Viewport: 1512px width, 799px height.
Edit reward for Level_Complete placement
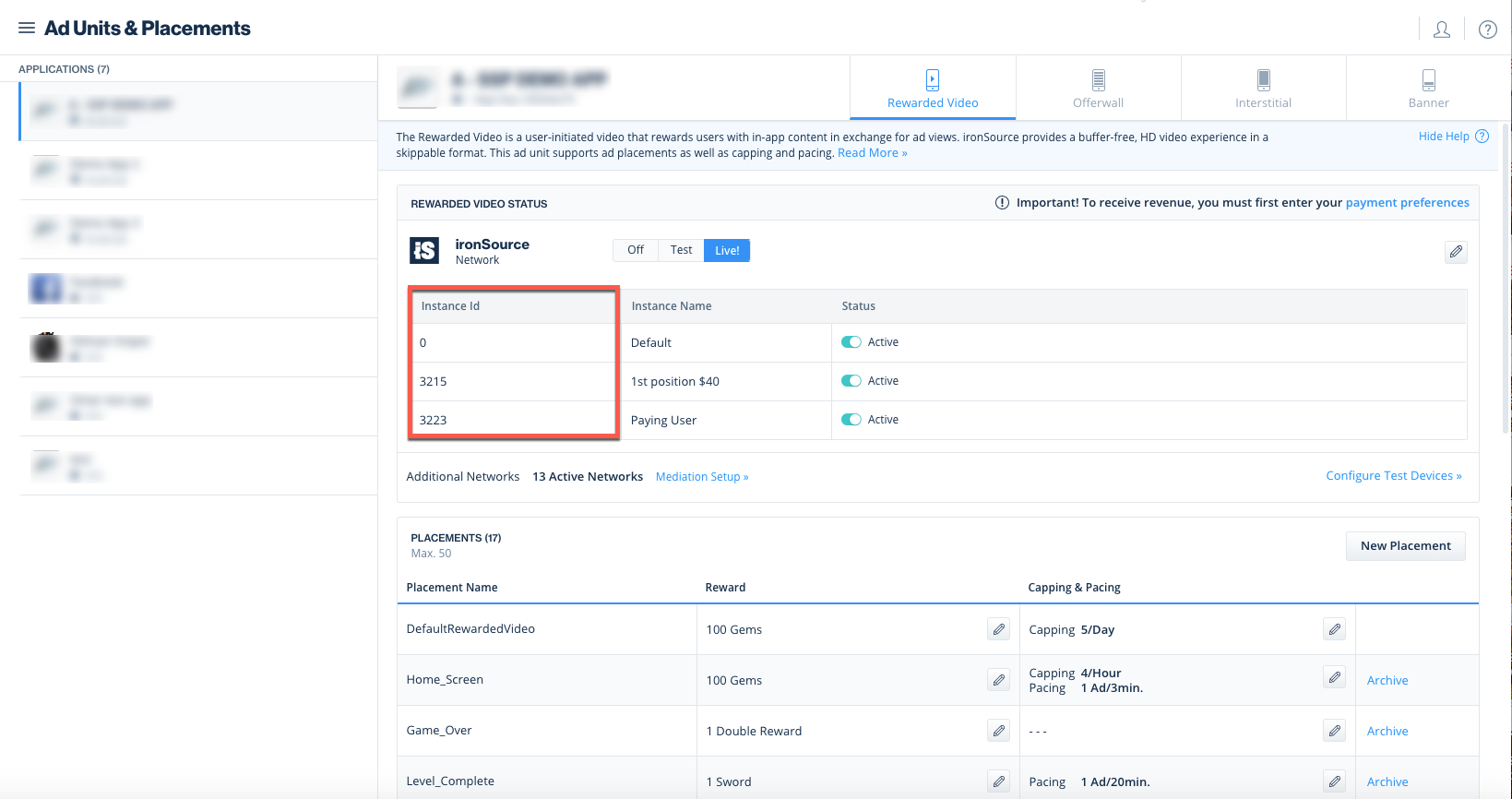[x=999, y=781]
